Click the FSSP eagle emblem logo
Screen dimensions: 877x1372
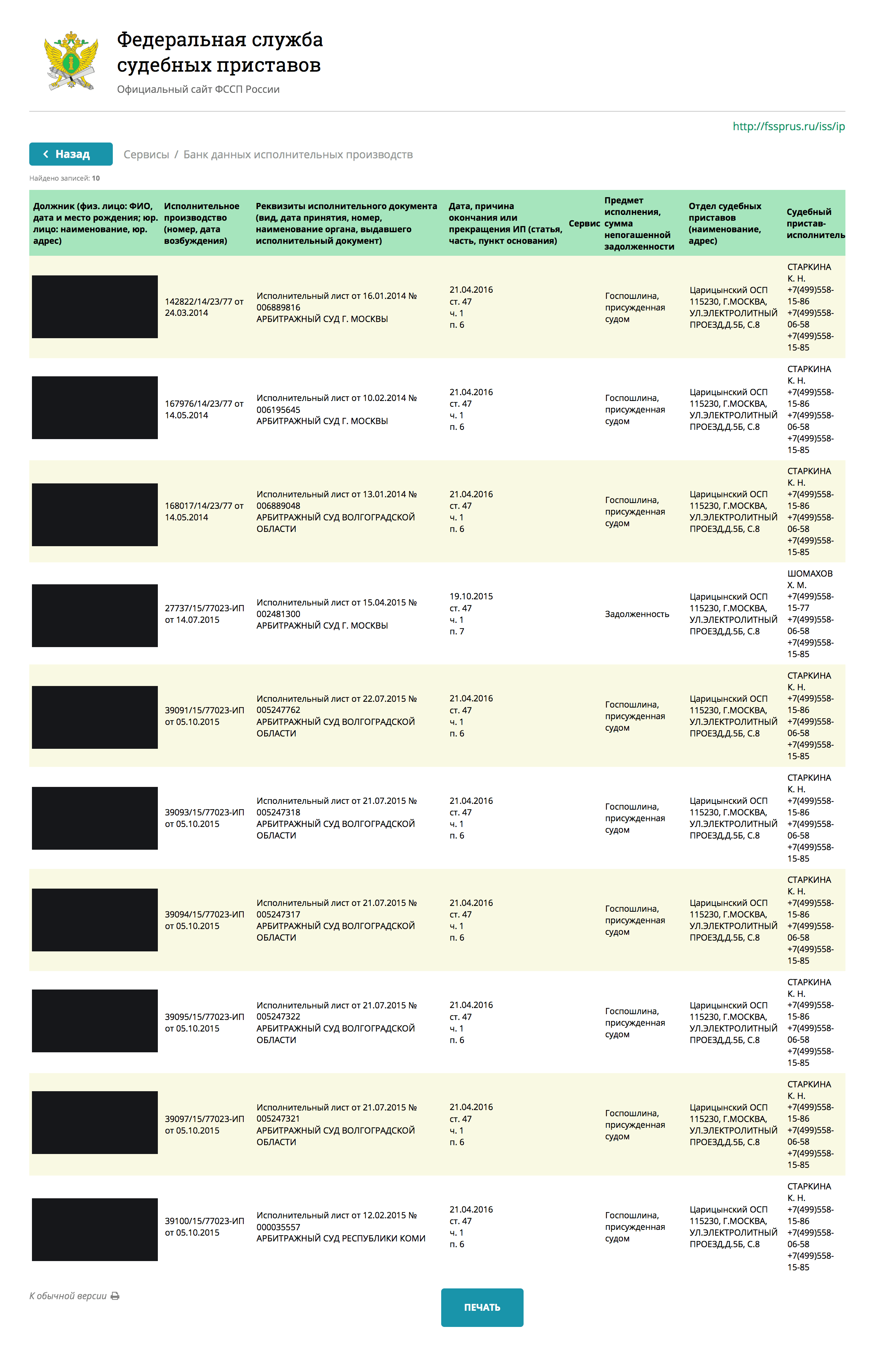[x=71, y=61]
